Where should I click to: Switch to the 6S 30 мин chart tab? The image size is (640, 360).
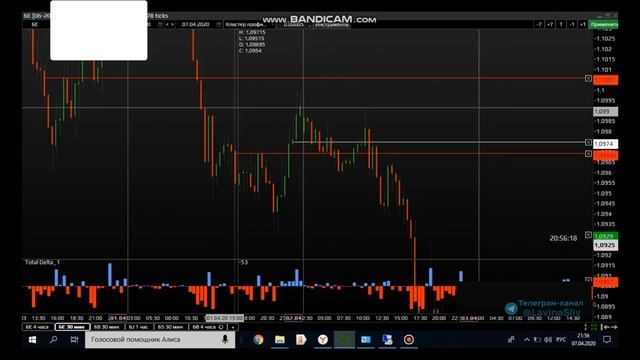[x=171, y=327]
